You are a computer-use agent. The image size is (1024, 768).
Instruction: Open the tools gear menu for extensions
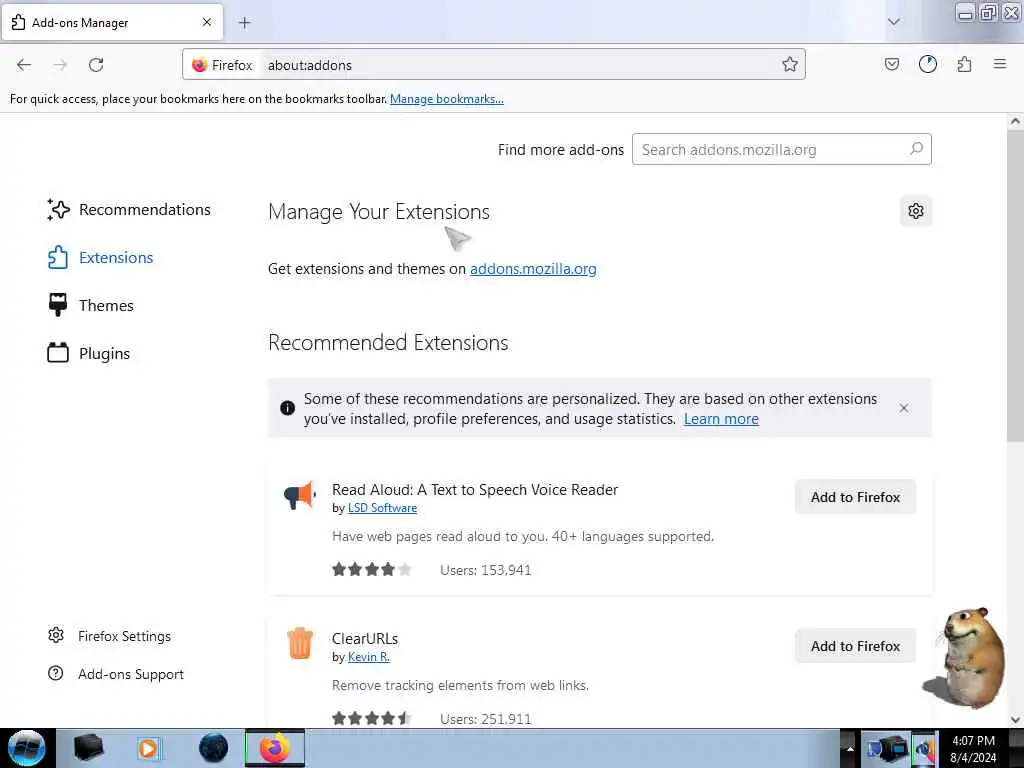pos(916,211)
